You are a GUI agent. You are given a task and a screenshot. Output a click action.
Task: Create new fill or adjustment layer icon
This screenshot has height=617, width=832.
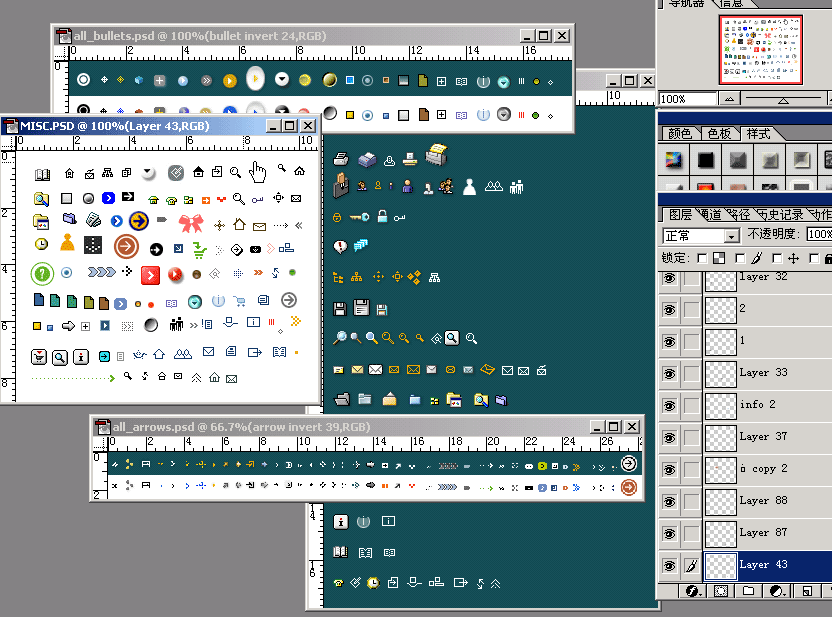pos(778,591)
